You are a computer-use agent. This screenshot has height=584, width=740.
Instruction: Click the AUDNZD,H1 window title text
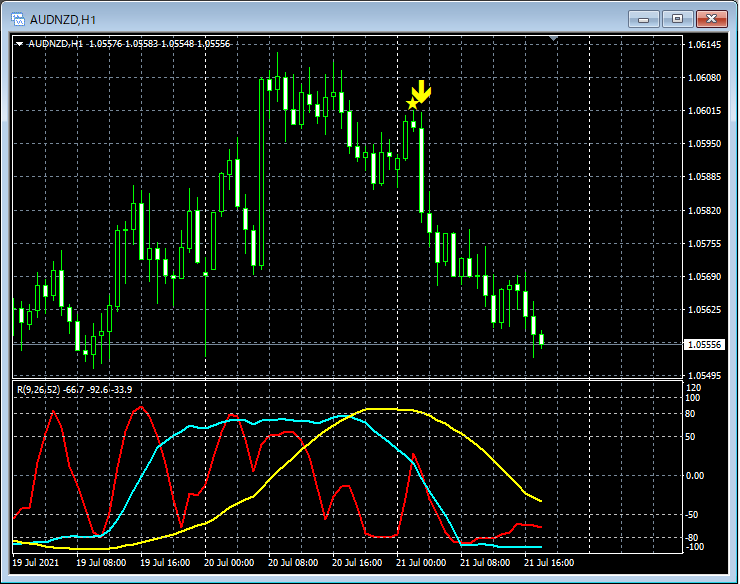[63, 20]
